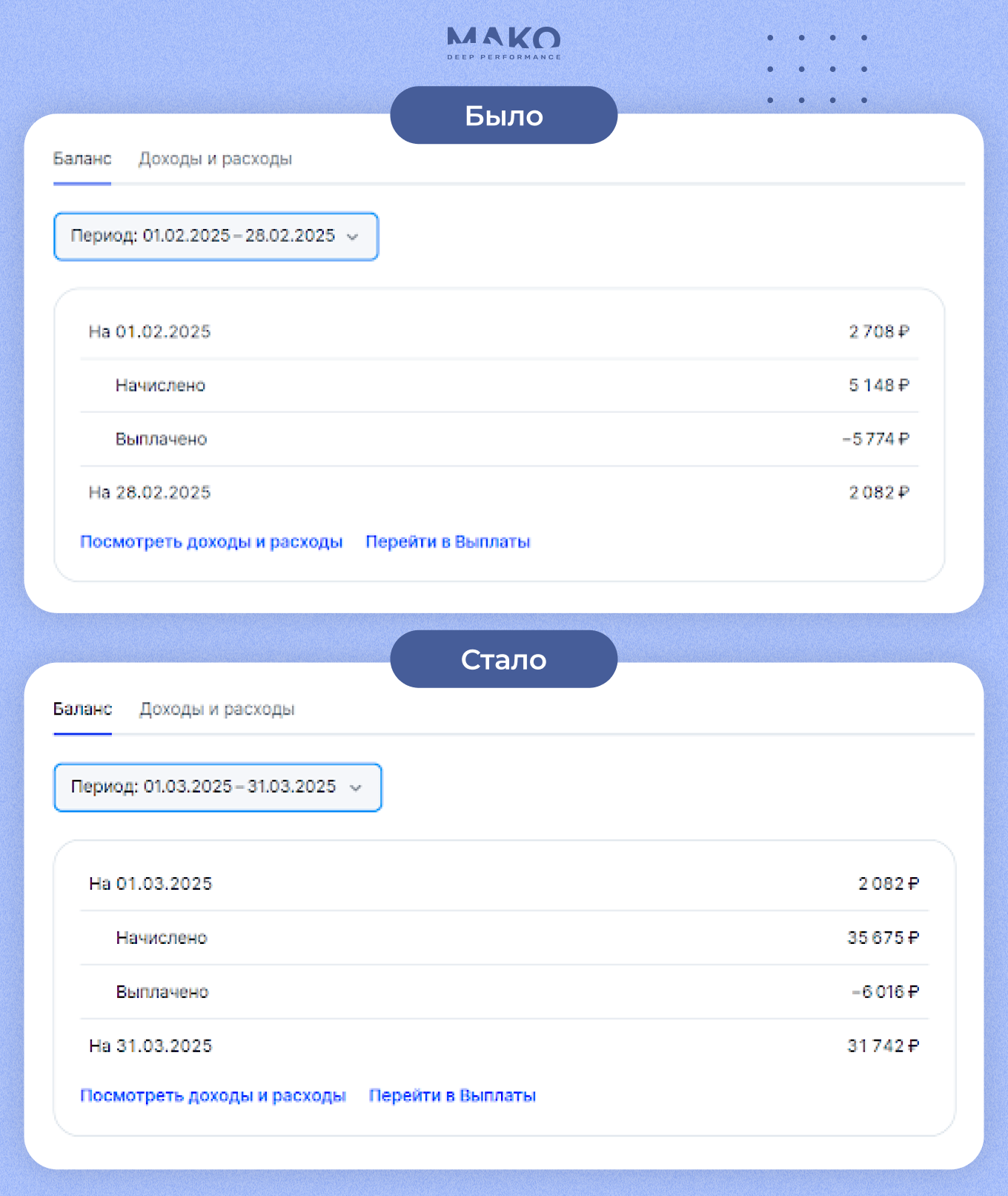This screenshot has height=1196, width=1008.
Task: Select the Выплачено −5 774 ₽ row
Action: [x=500, y=439]
